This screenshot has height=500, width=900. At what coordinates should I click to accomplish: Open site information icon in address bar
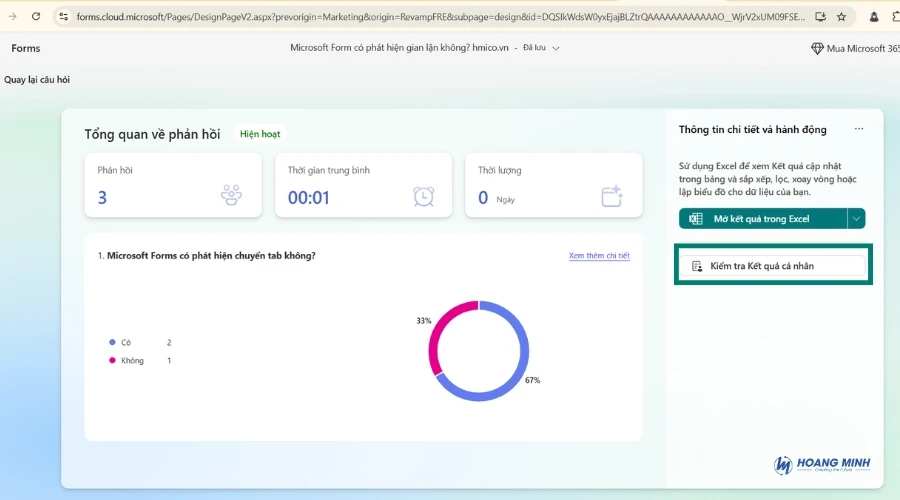click(64, 17)
